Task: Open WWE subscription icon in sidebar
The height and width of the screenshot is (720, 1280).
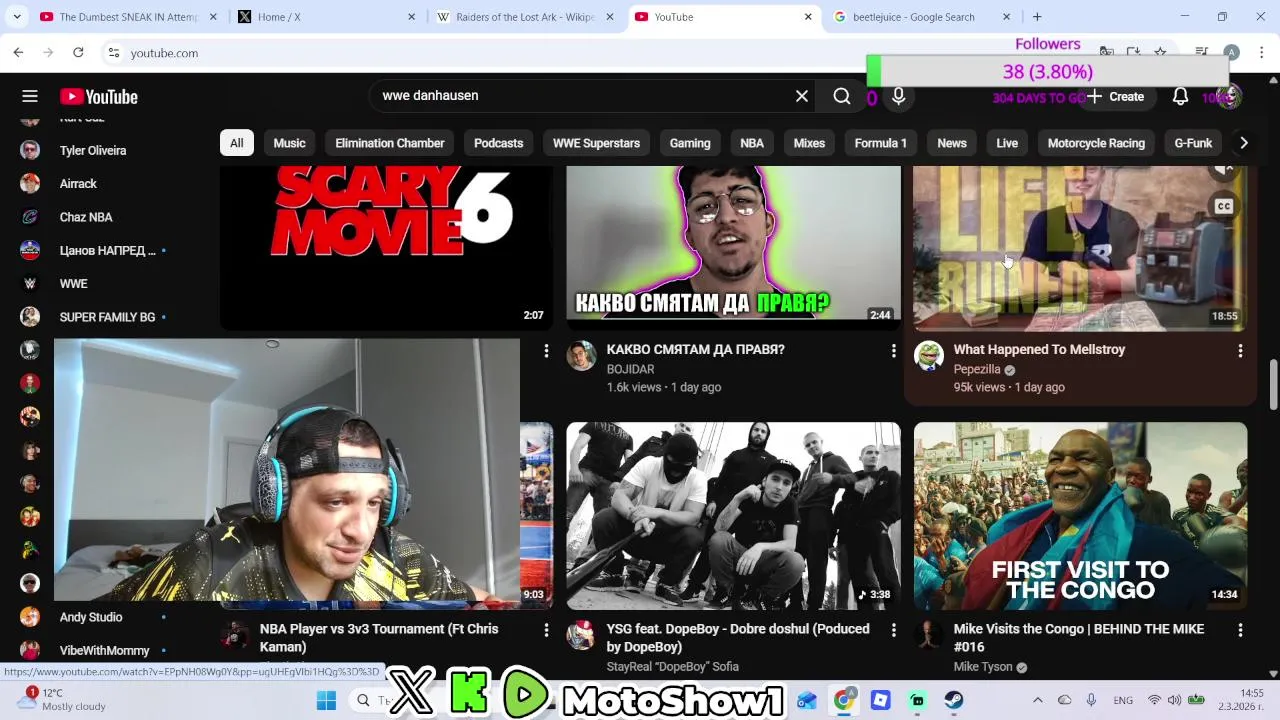Action: point(30,284)
